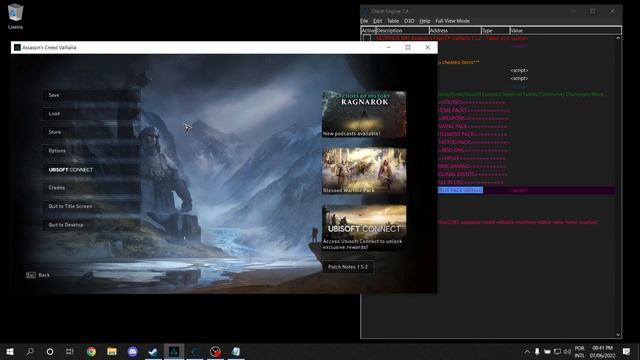The width and height of the screenshot is (640, 360).
Task: Open network status in system tray
Action: [x=557, y=351]
